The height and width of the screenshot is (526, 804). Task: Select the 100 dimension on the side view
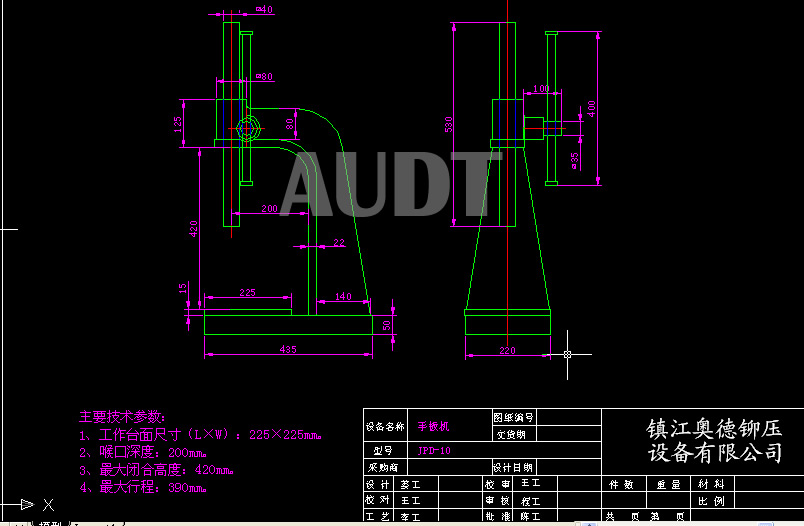pos(541,89)
